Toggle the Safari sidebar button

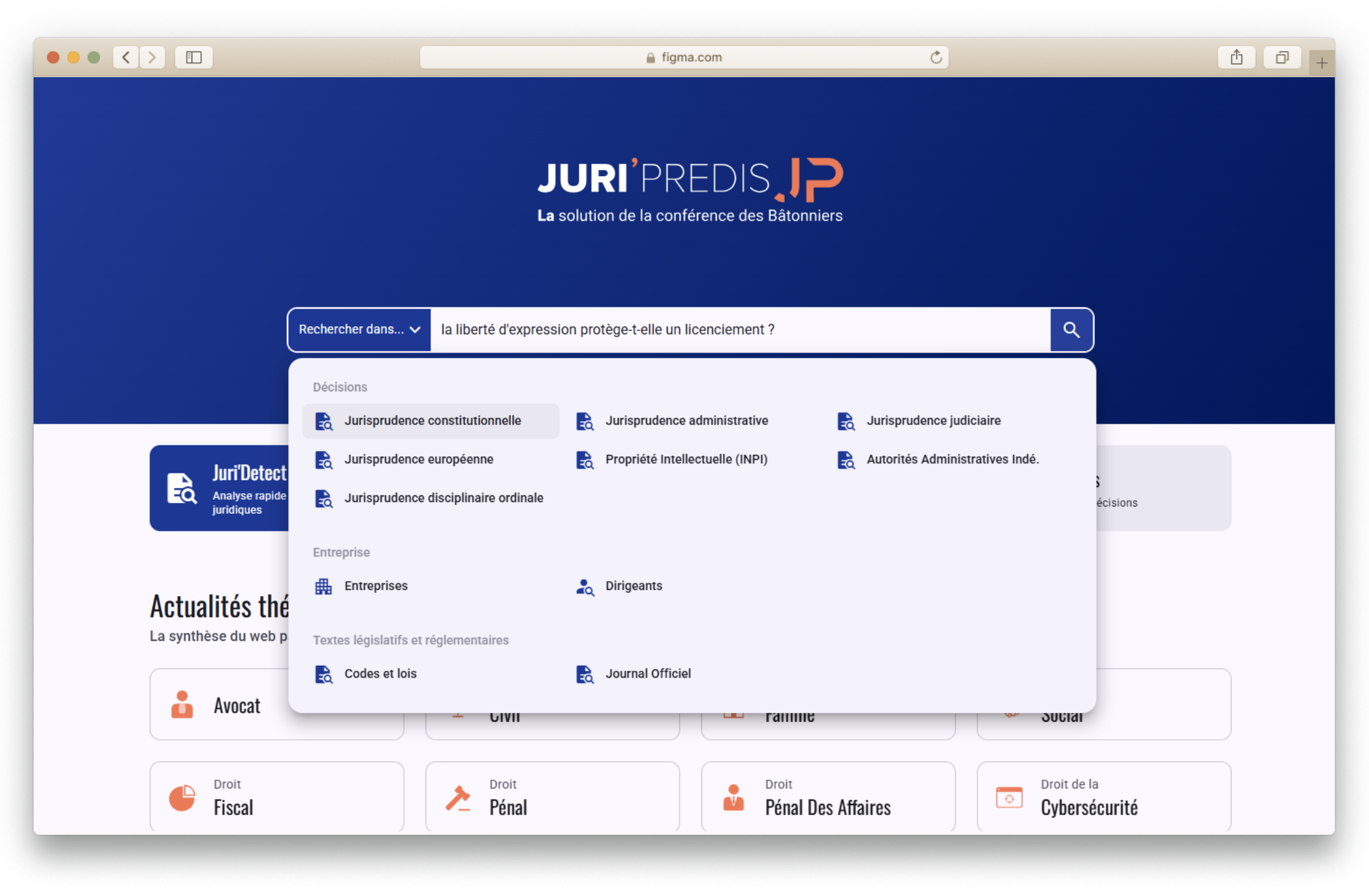point(194,57)
